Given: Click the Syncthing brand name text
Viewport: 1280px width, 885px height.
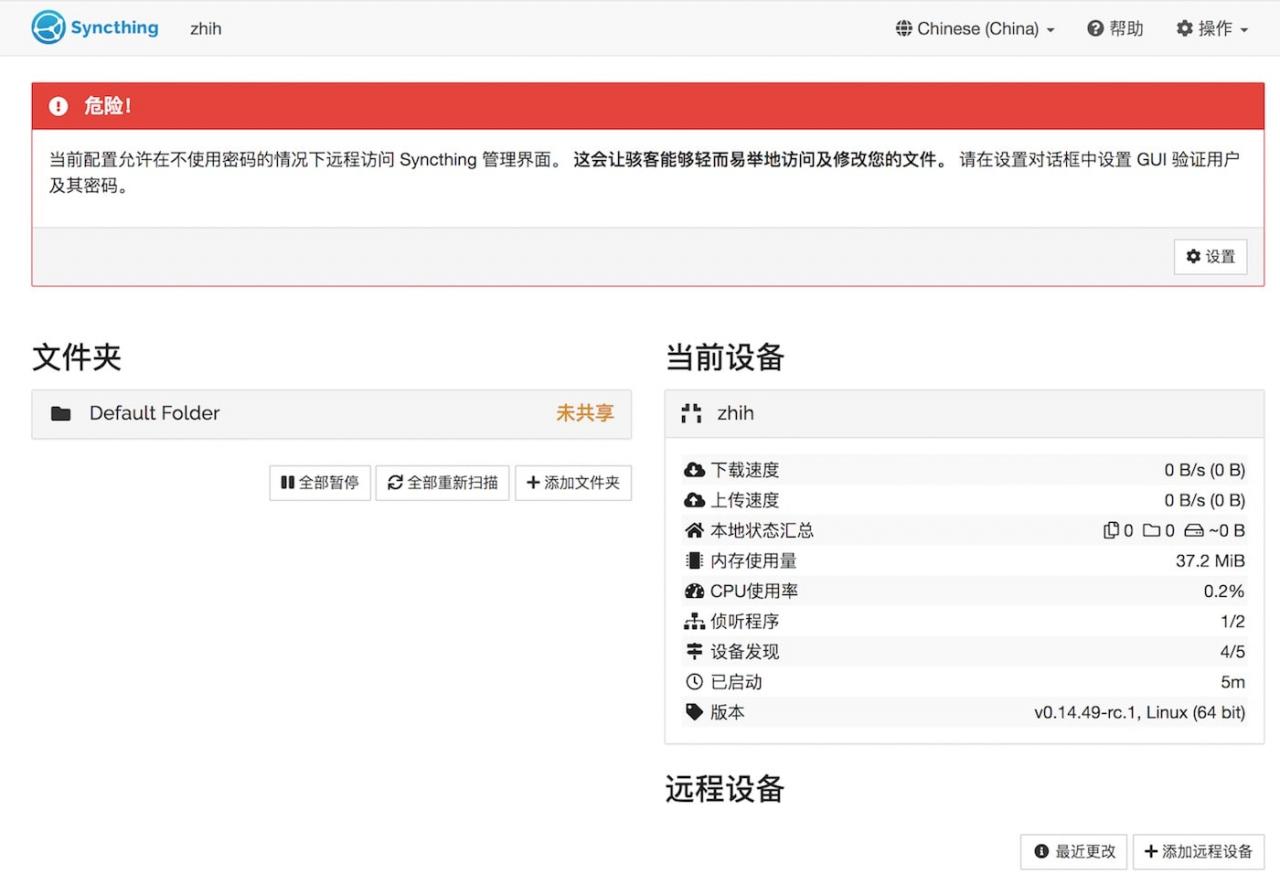Looking at the screenshot, I should pos(114,28).
